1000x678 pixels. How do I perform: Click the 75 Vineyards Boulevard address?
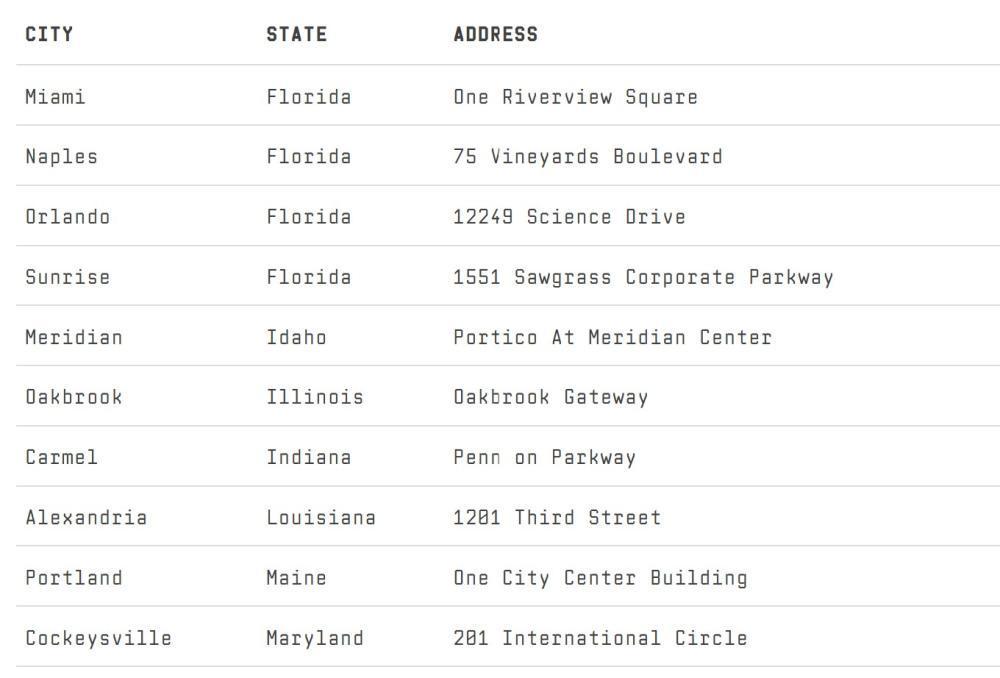[587, 157]
